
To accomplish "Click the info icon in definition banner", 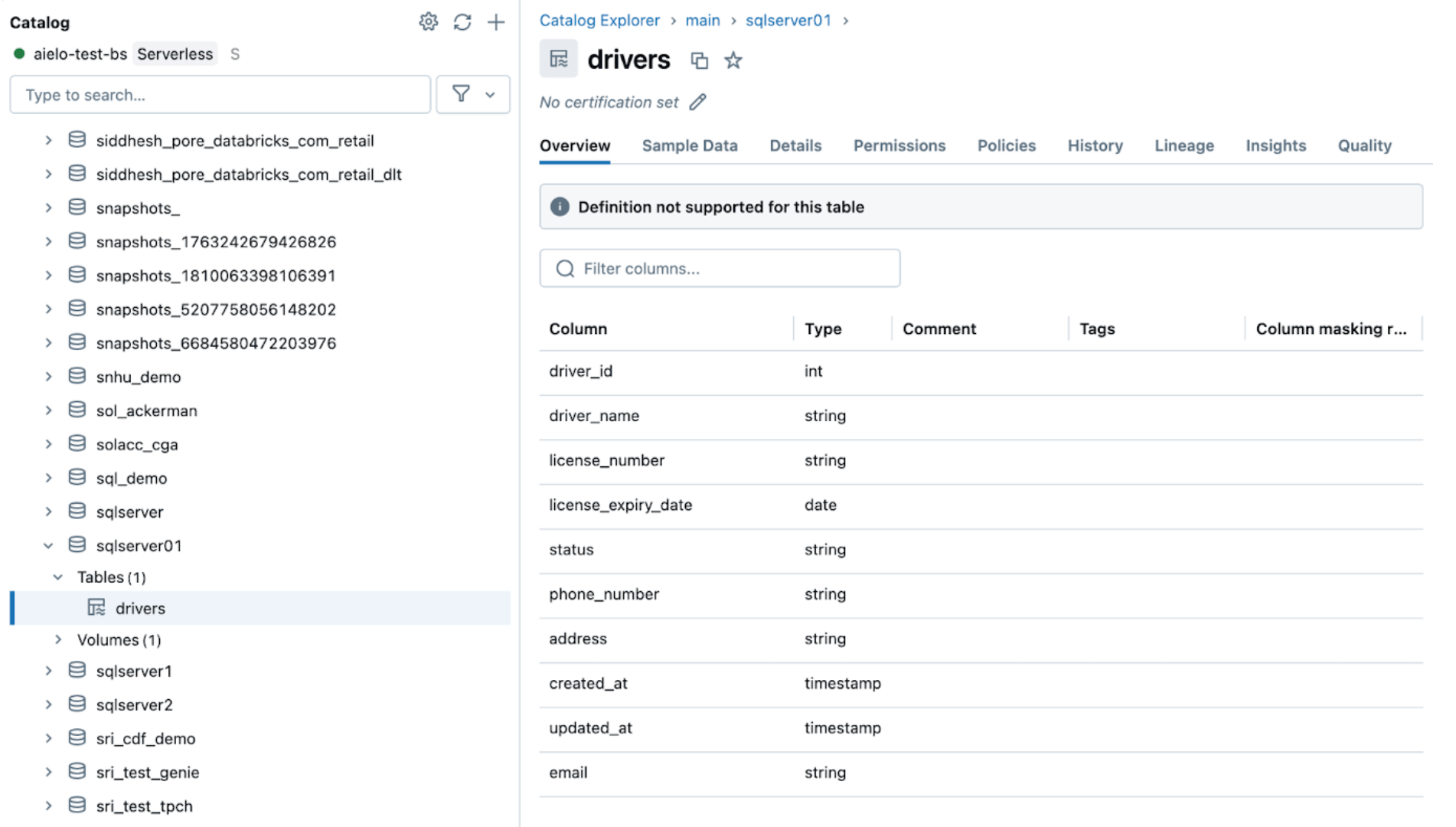I will [x=560, y=207].
